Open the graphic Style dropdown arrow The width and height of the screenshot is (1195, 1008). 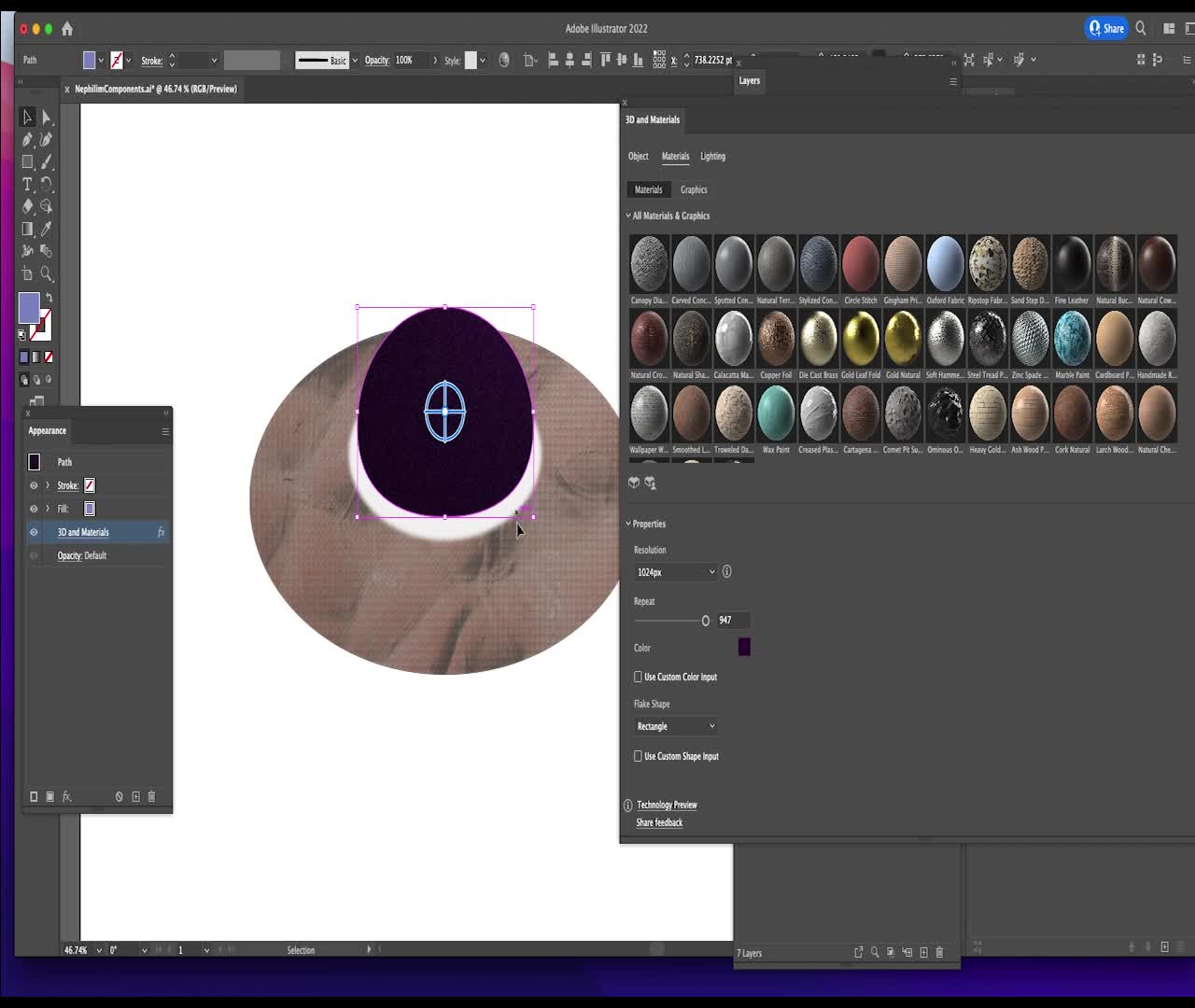pos(483,61)
